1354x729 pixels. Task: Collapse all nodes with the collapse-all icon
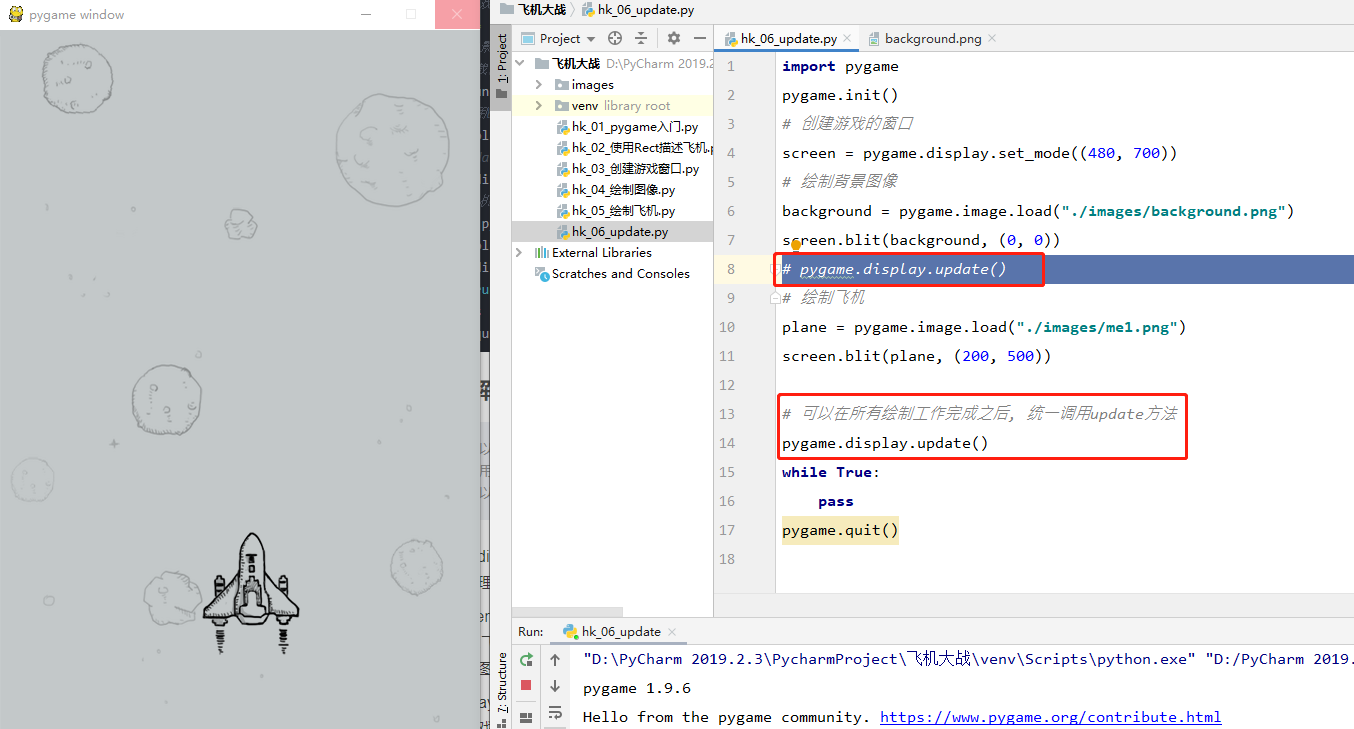[x=641, y=38]
